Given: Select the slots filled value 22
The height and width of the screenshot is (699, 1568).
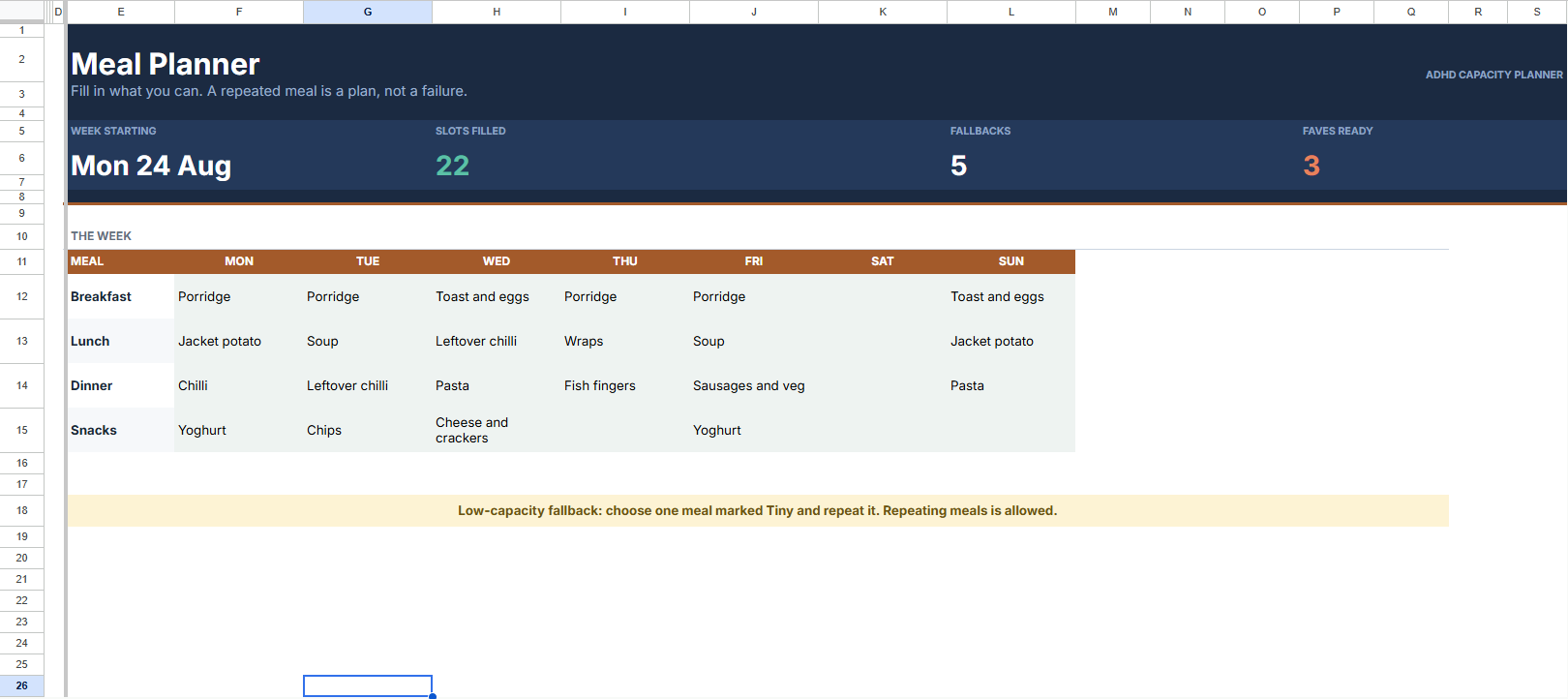Looking at the screenshot, I should pos(452,166).
